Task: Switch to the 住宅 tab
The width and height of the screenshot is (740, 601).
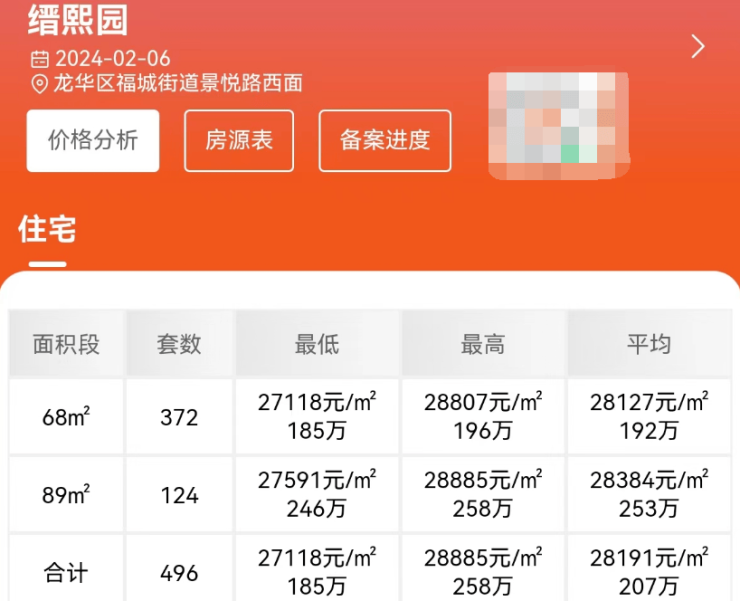Action: [47, 230]
